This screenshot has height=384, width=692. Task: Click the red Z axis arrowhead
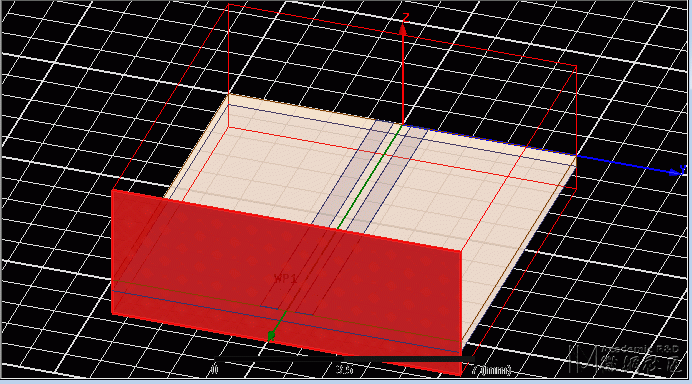(402, 29)
